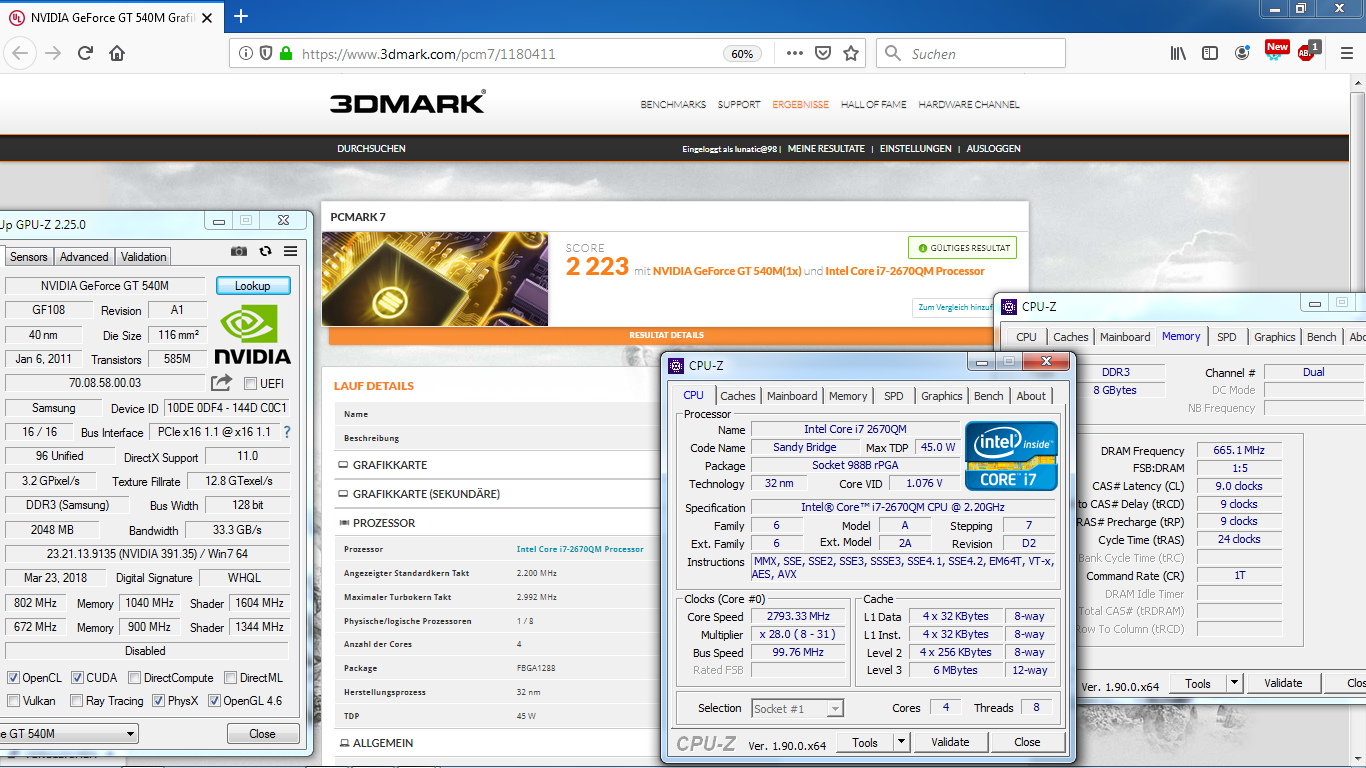Click MEINE RESULTATE link
This screenshot has width=1366, height=768.
click(x=826, y=148)
